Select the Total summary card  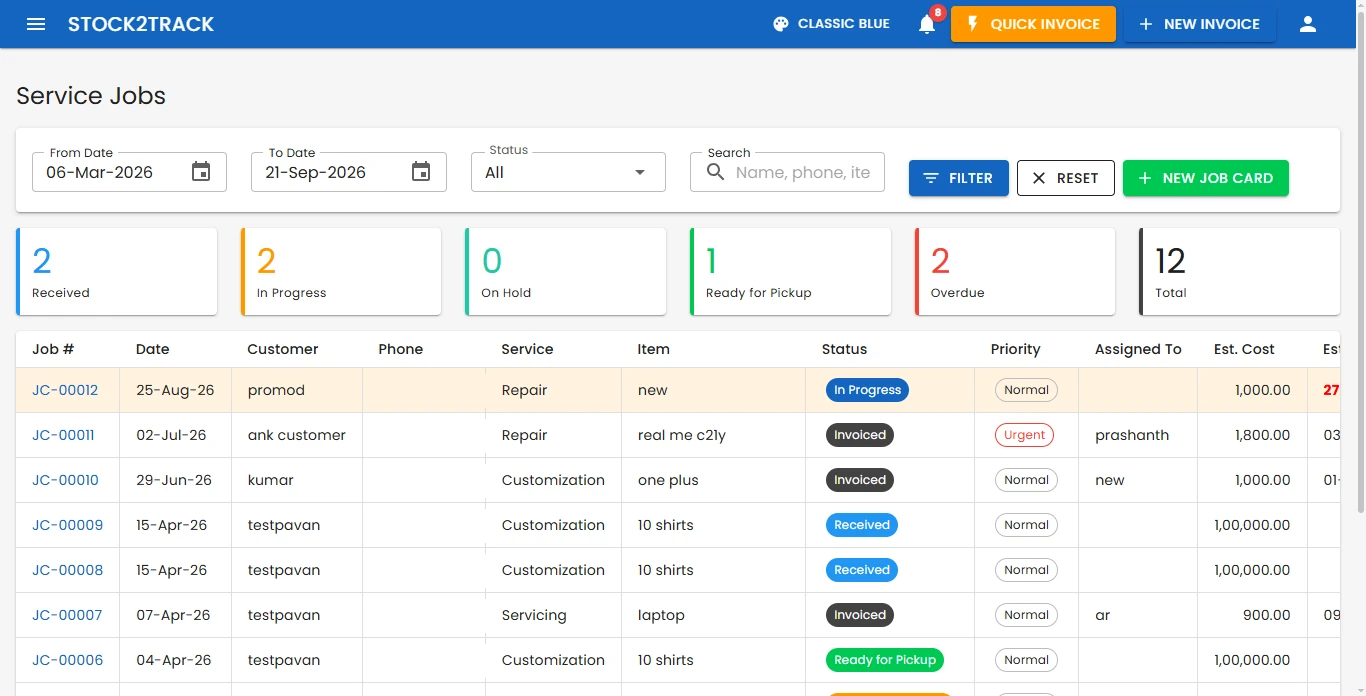pos(1239,271)
